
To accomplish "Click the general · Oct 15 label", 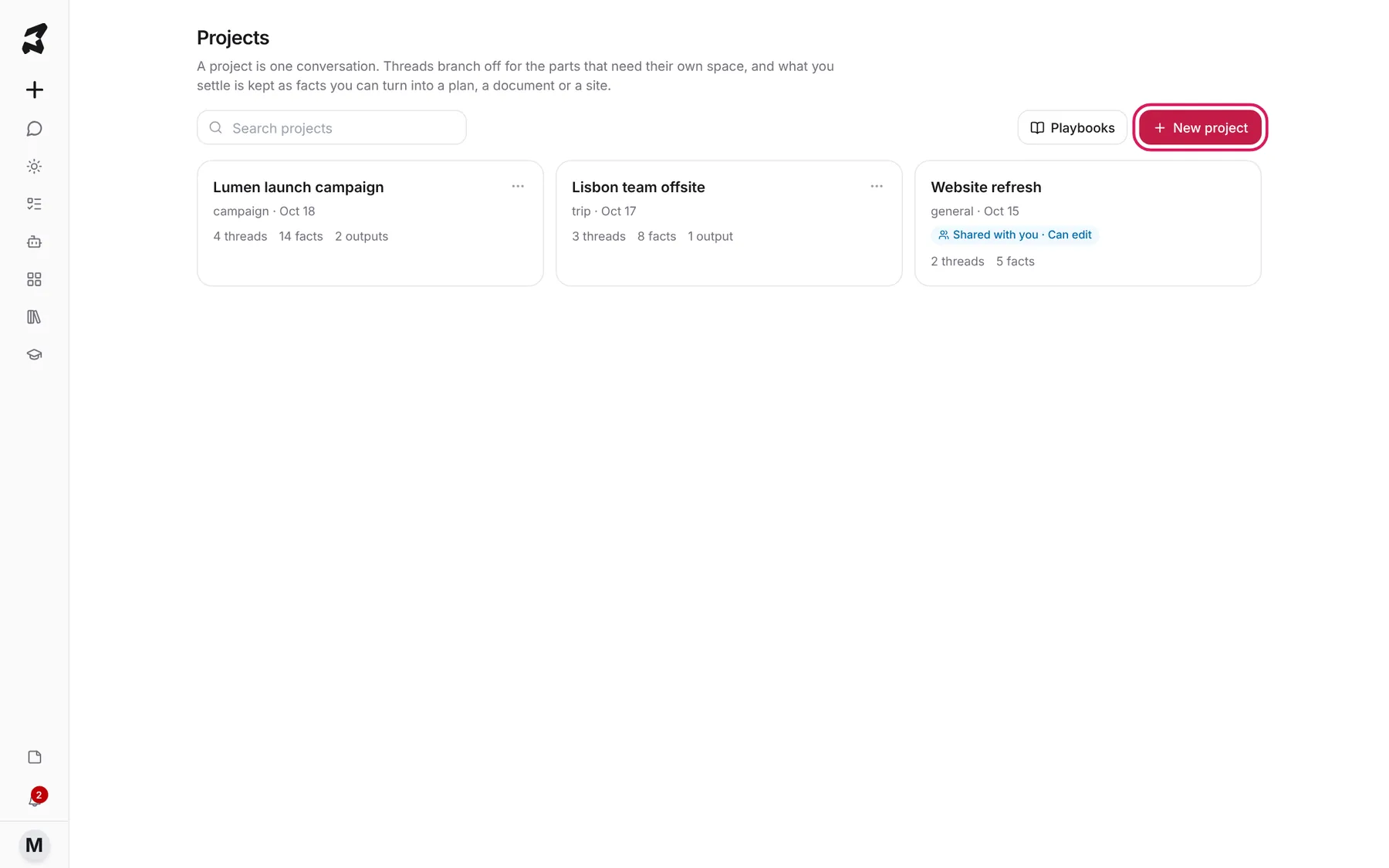I will 975,211.
